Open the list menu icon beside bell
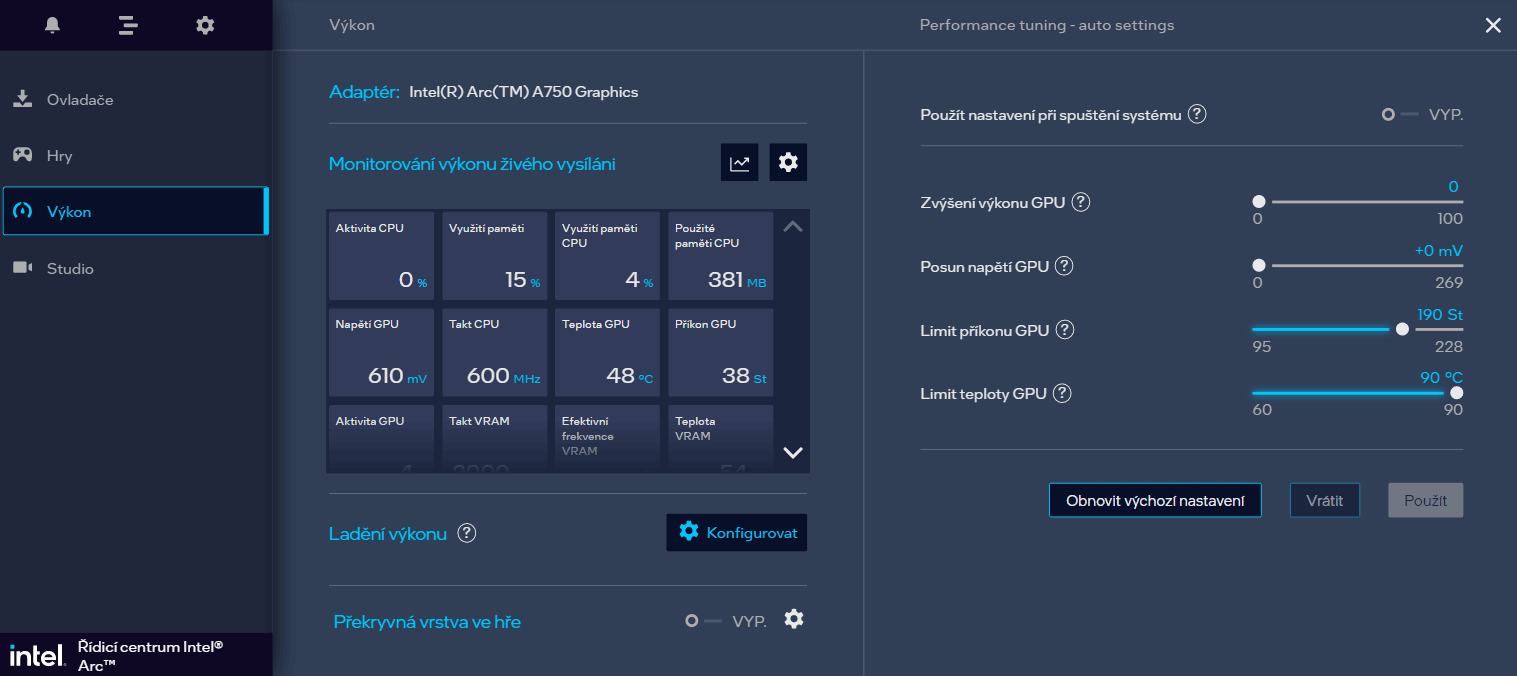Viewport: 1517px width, 676px height. [x=128, y=25]
